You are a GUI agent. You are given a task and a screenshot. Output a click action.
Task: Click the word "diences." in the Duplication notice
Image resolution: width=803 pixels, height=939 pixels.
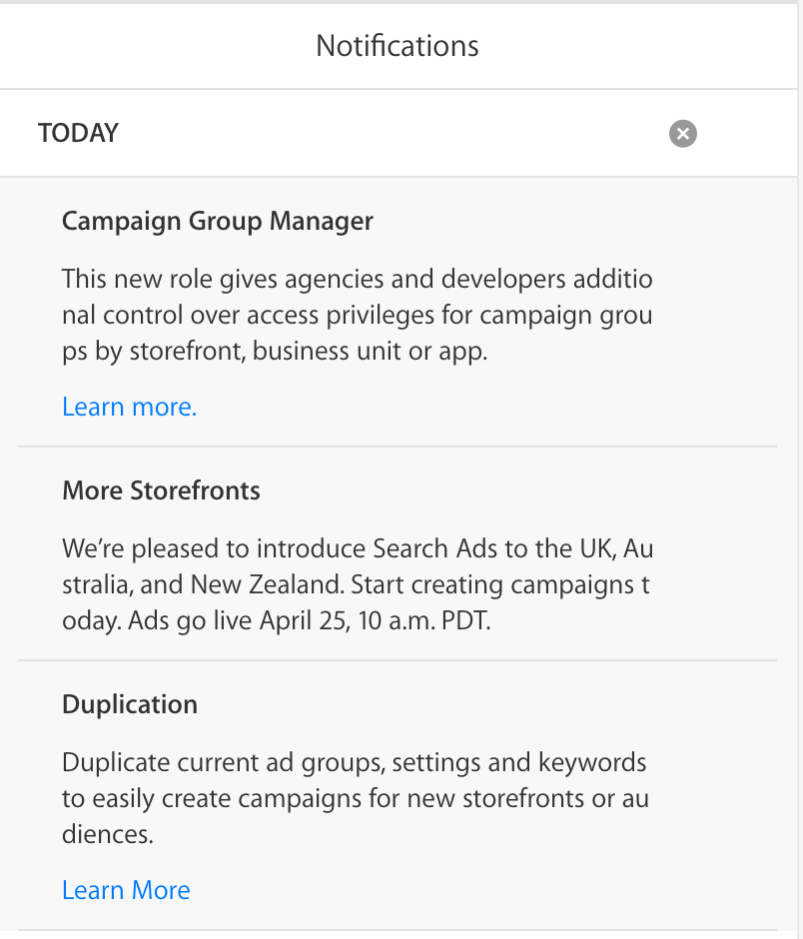(x=108, y=836)
